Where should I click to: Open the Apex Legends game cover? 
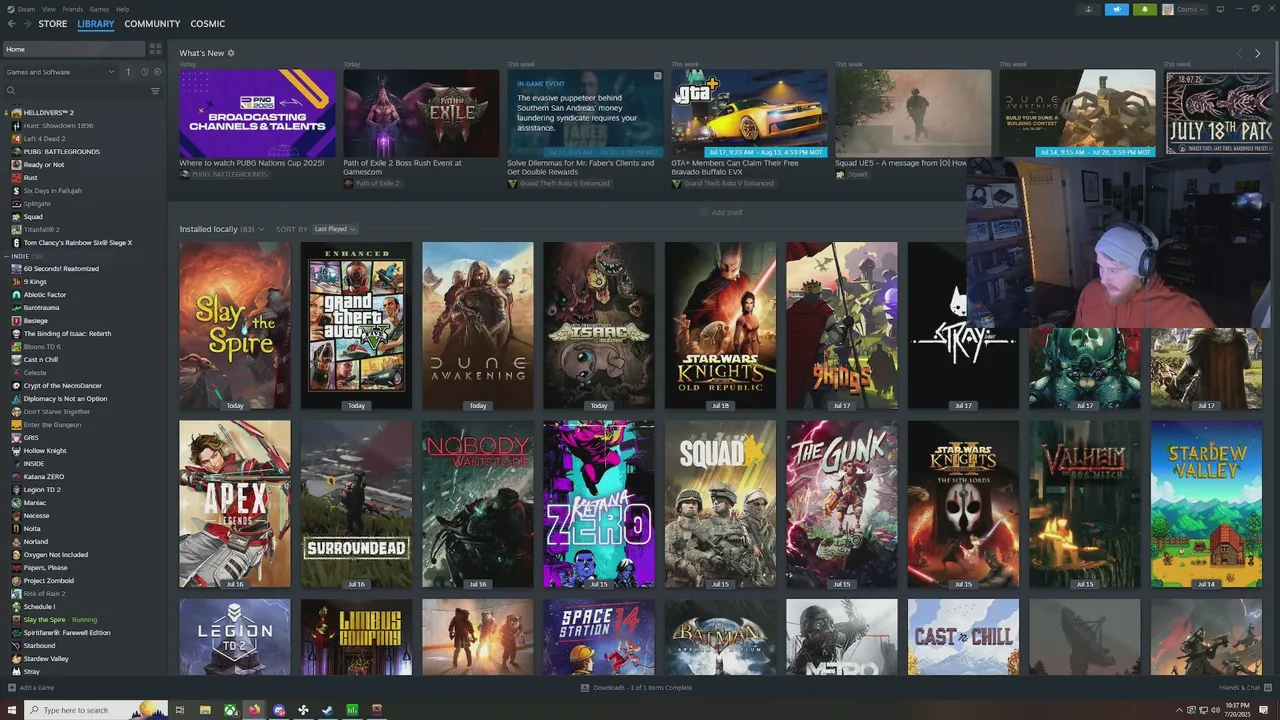click(235, 504)
